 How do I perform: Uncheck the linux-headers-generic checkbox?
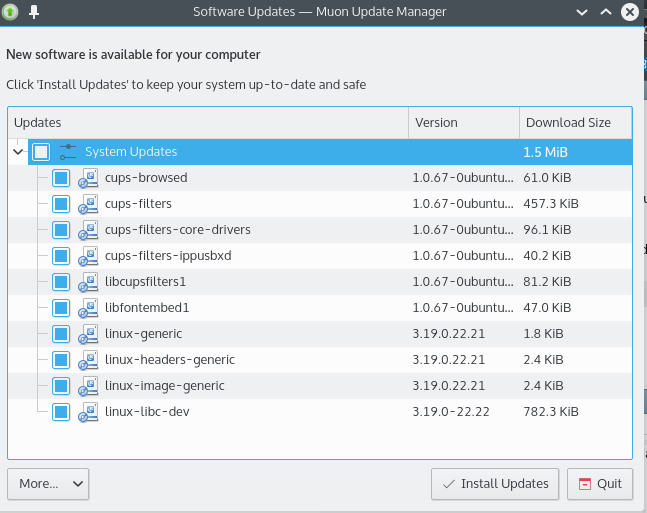click(x=61, y=360)
